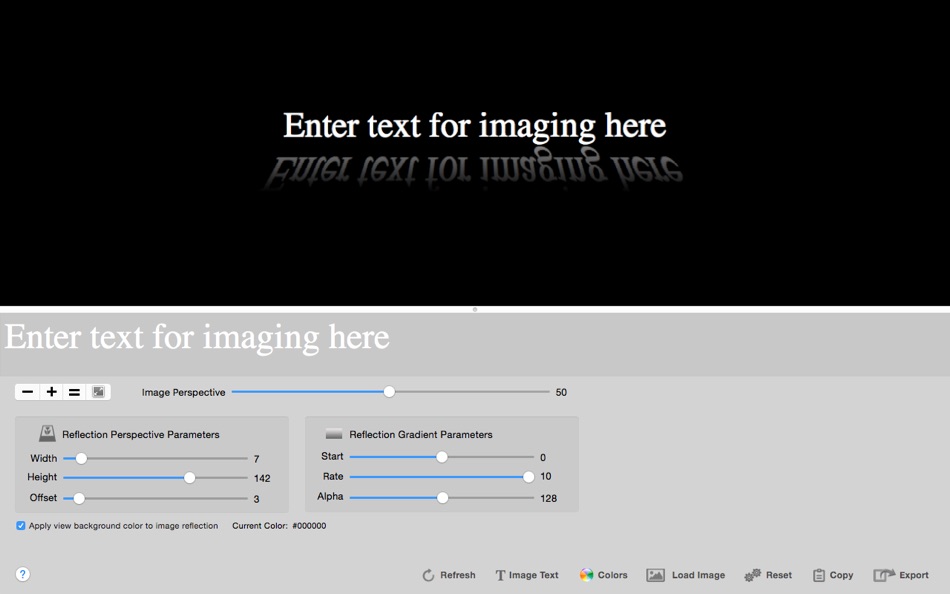Click the Width slider handle

[81, 457]
